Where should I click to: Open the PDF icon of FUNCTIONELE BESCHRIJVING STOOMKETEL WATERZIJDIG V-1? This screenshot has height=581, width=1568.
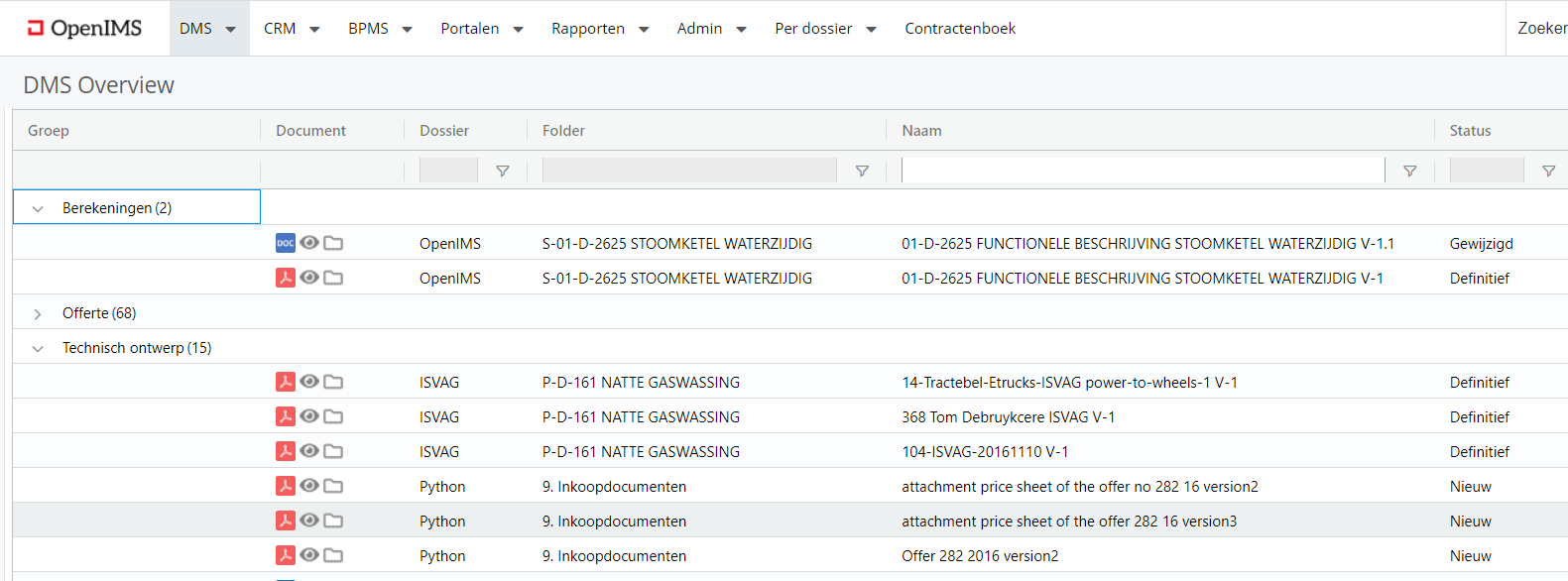pos(286,278)
